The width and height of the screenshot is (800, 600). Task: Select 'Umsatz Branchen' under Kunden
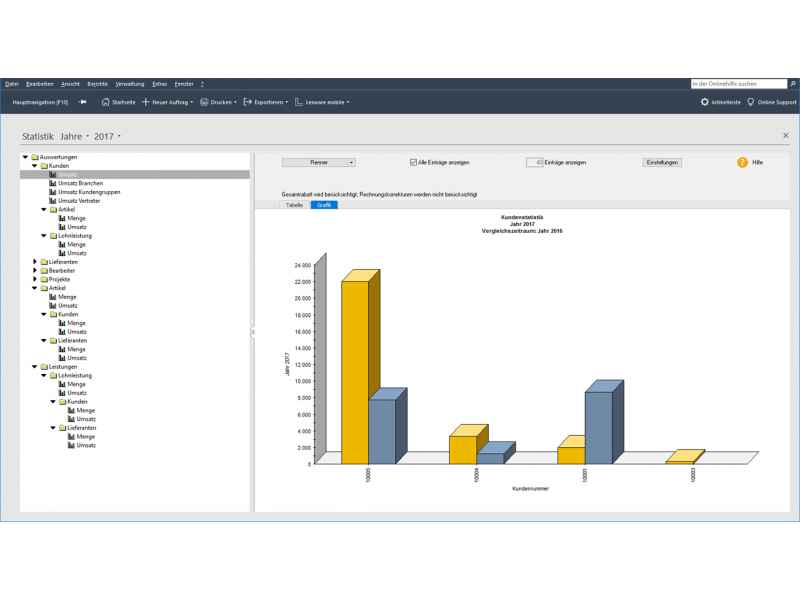click(78, 184)
